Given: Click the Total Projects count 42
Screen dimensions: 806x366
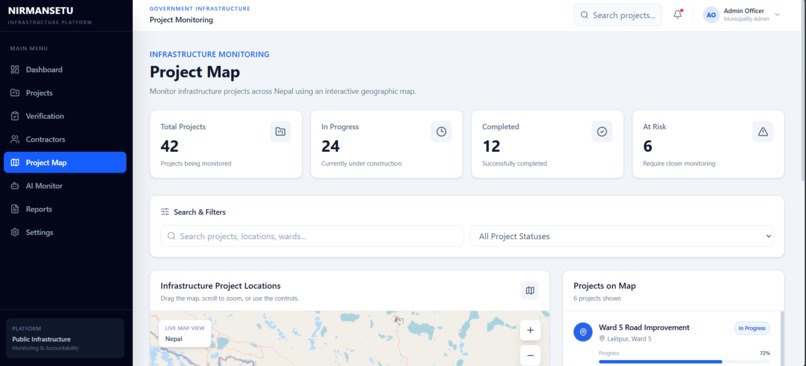Looking at the screenshot, I should click(170, 147).
